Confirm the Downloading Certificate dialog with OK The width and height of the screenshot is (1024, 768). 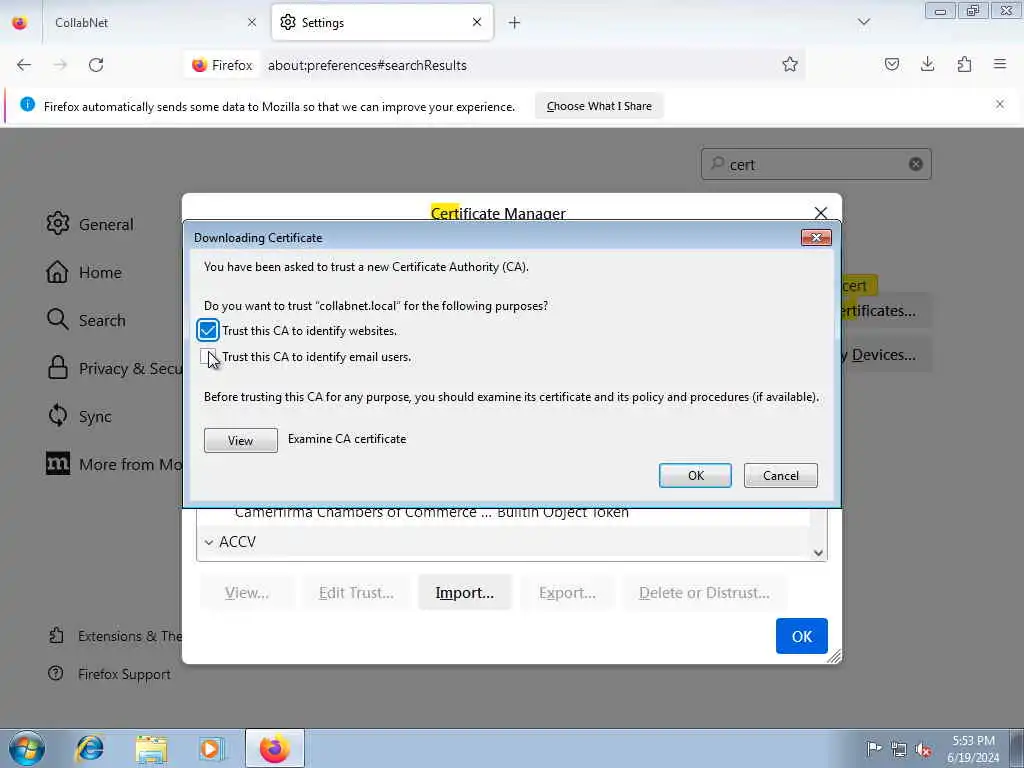coord(695,475)
